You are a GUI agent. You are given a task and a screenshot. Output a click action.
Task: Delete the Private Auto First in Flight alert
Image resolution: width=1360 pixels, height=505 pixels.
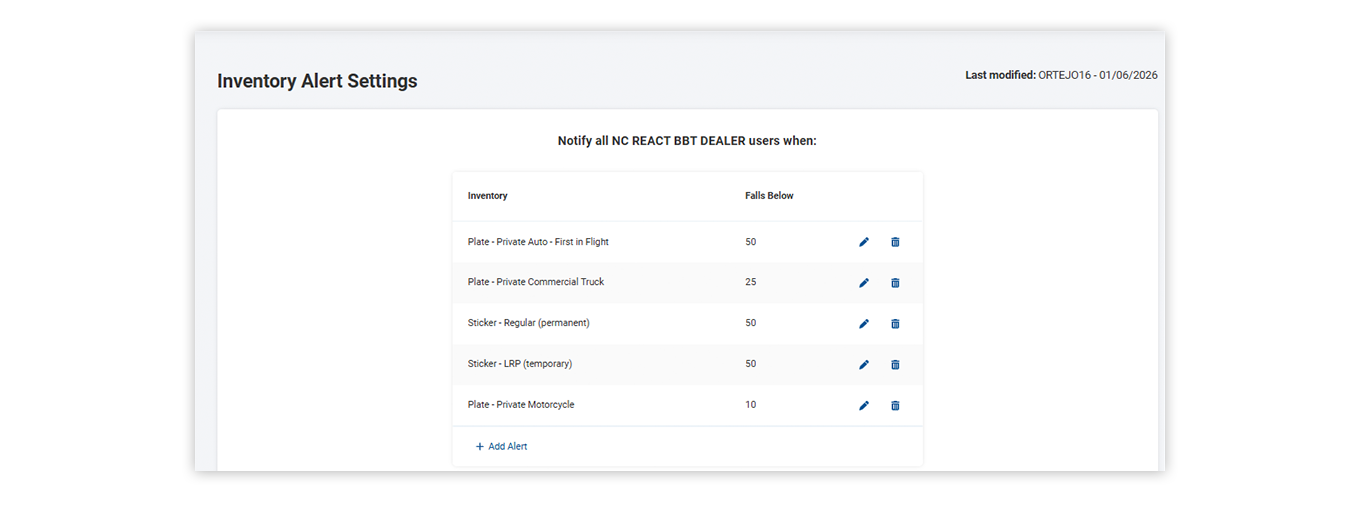(x=895, y=242)
